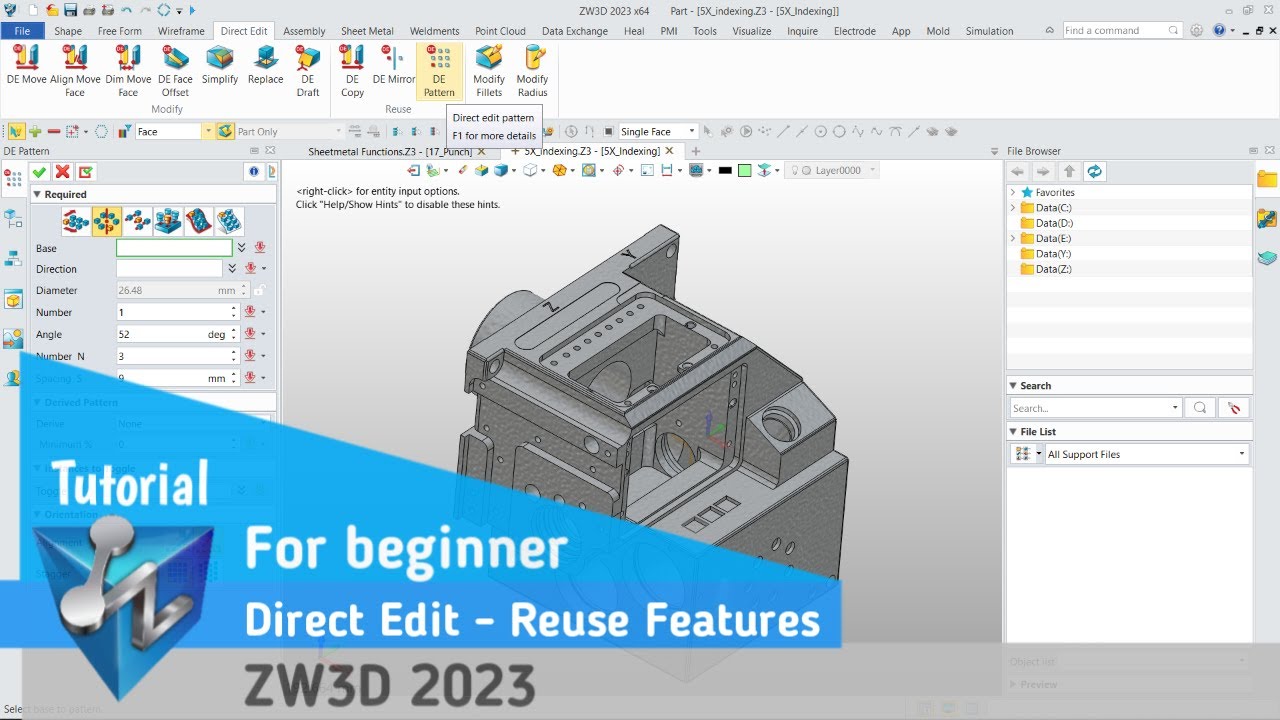Click the Base input field

pos(174,248)
